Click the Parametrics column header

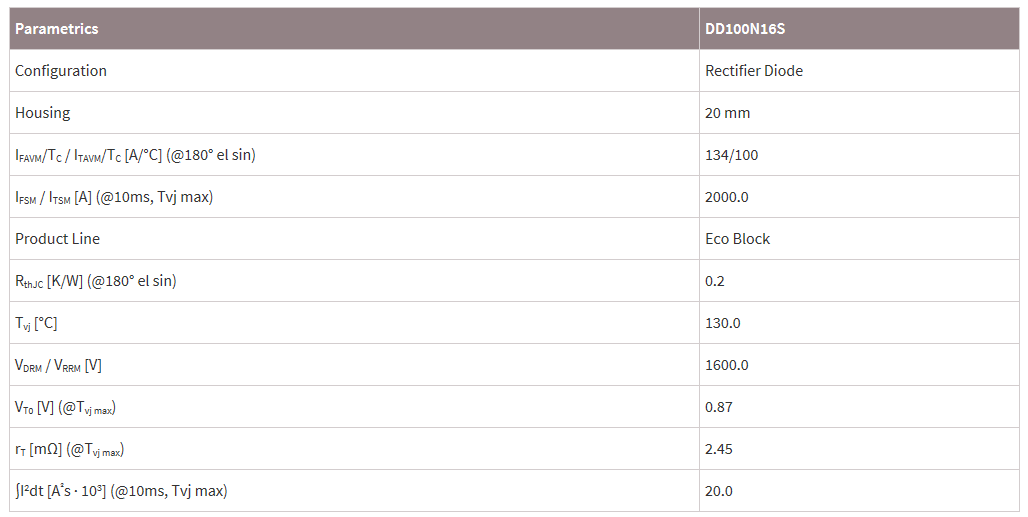tap(57, 29)
